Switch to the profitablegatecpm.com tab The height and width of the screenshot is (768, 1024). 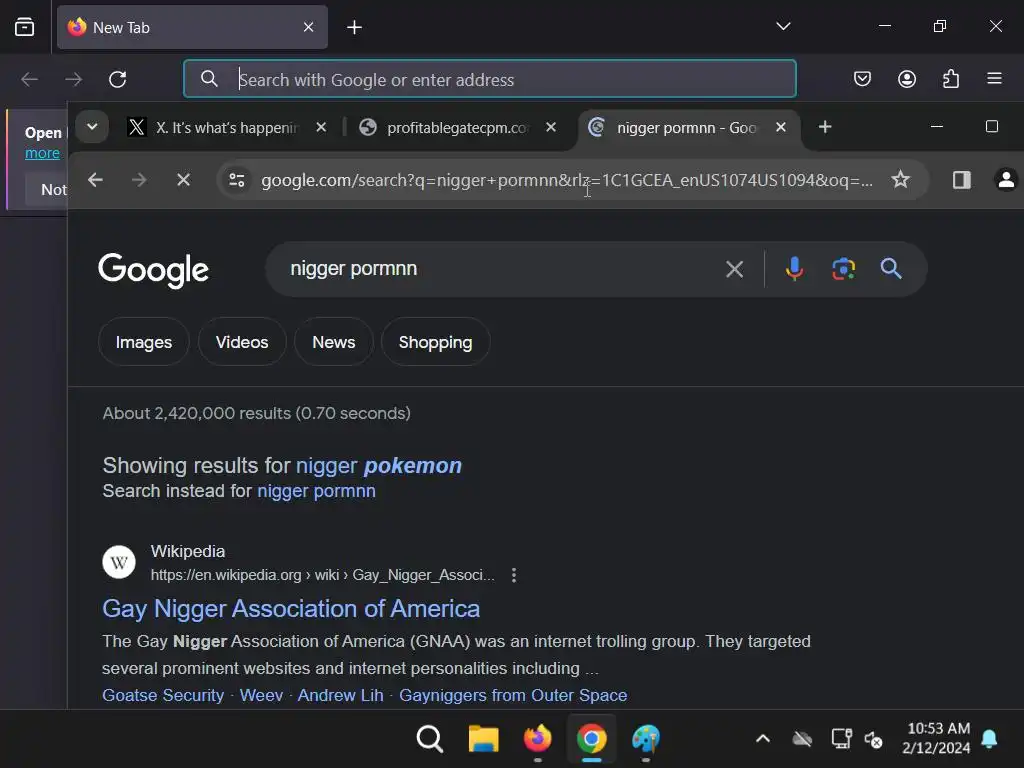click(457, 127)
